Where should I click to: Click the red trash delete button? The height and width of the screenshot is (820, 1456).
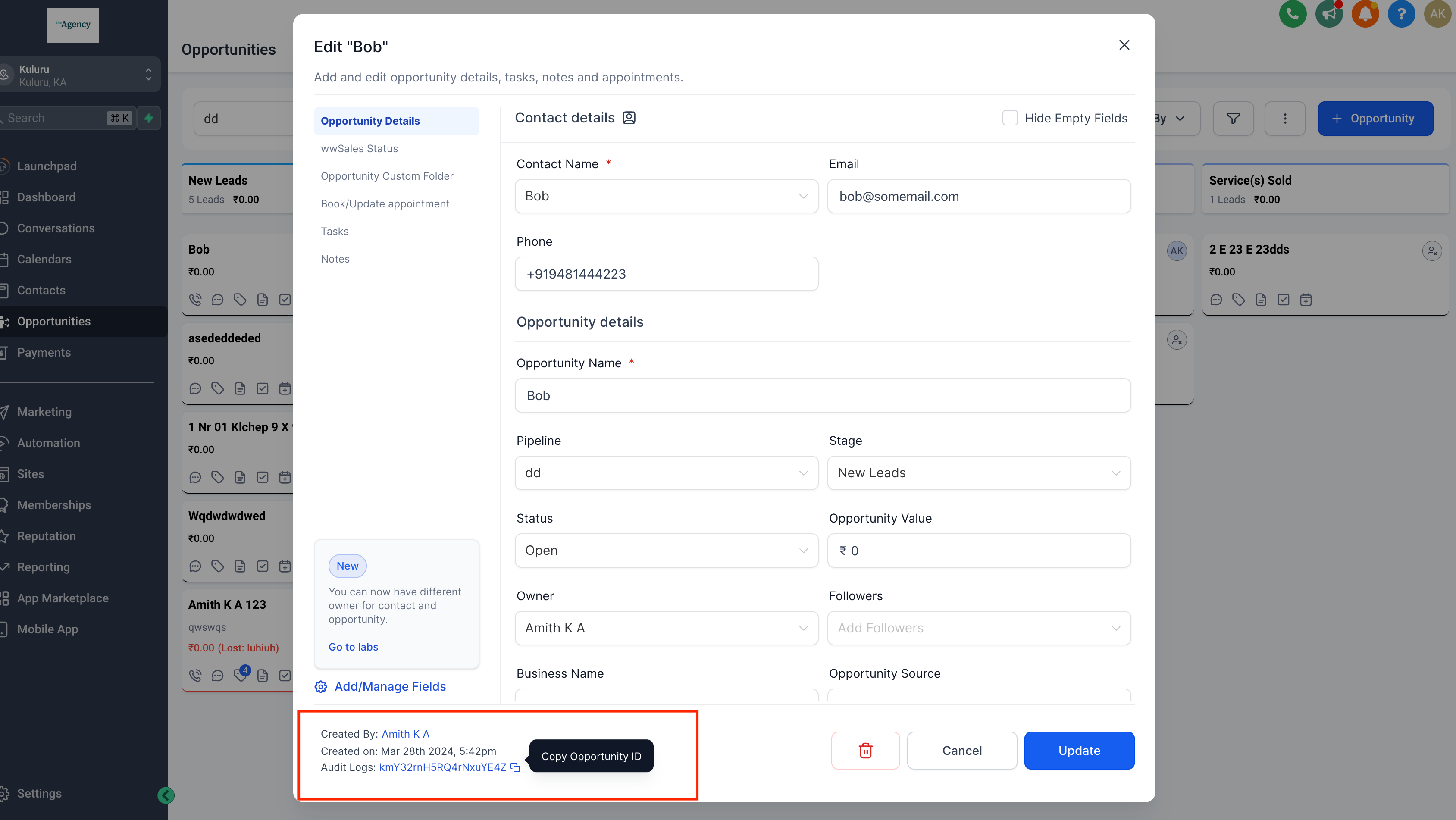tap(865, 751)
